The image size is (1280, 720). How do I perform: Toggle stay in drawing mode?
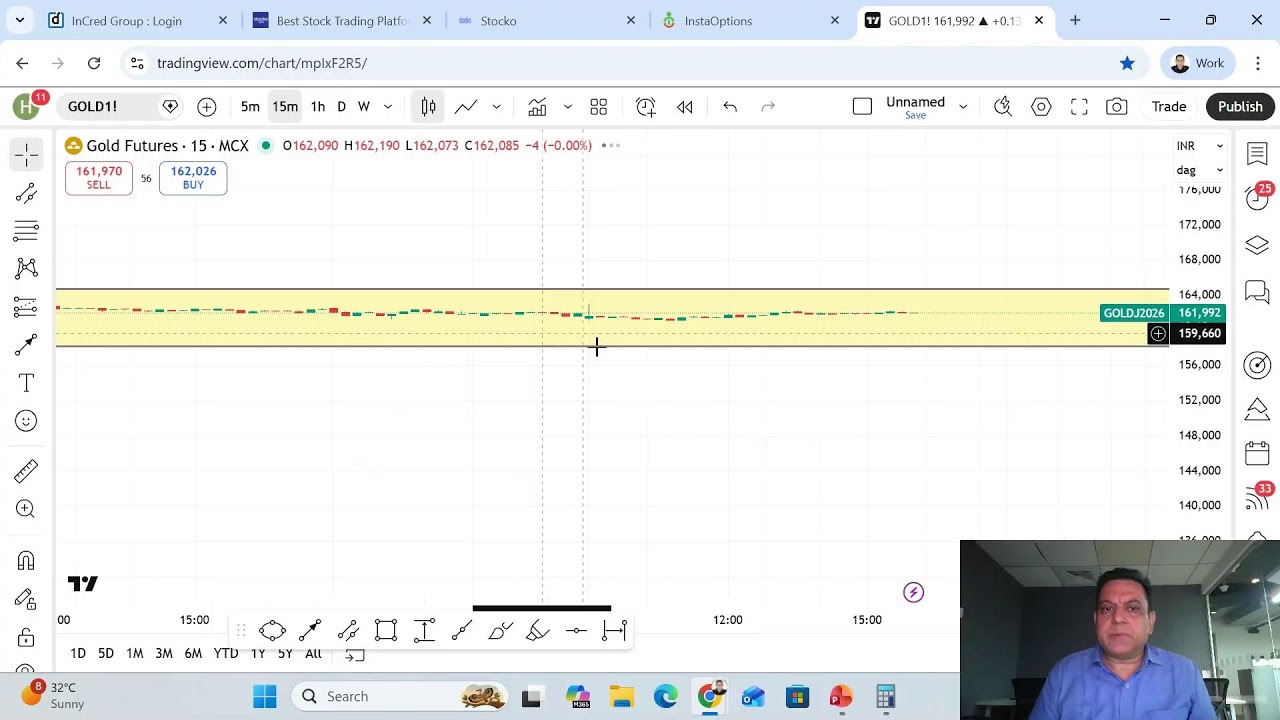click(26, 599)
